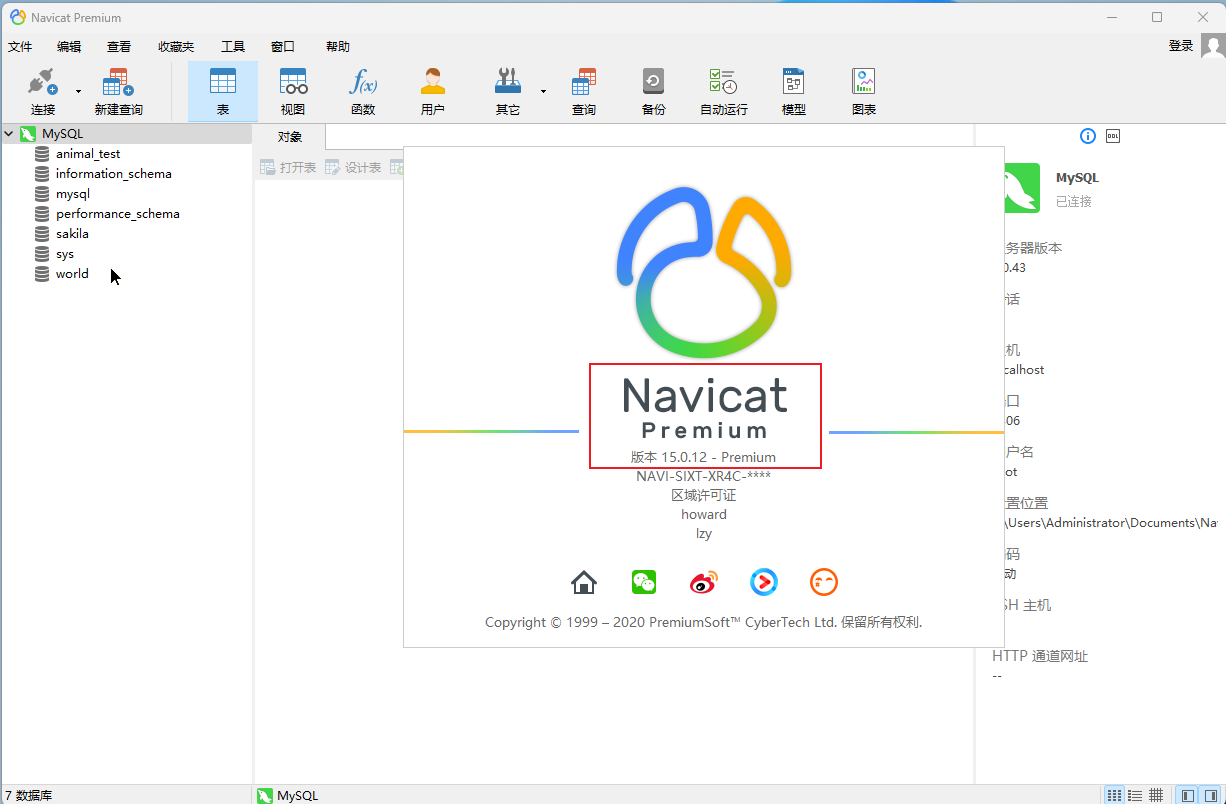Viewport: 1226px width, 804px height.
Task: Select the information_schema database
Action: (114, 174)
